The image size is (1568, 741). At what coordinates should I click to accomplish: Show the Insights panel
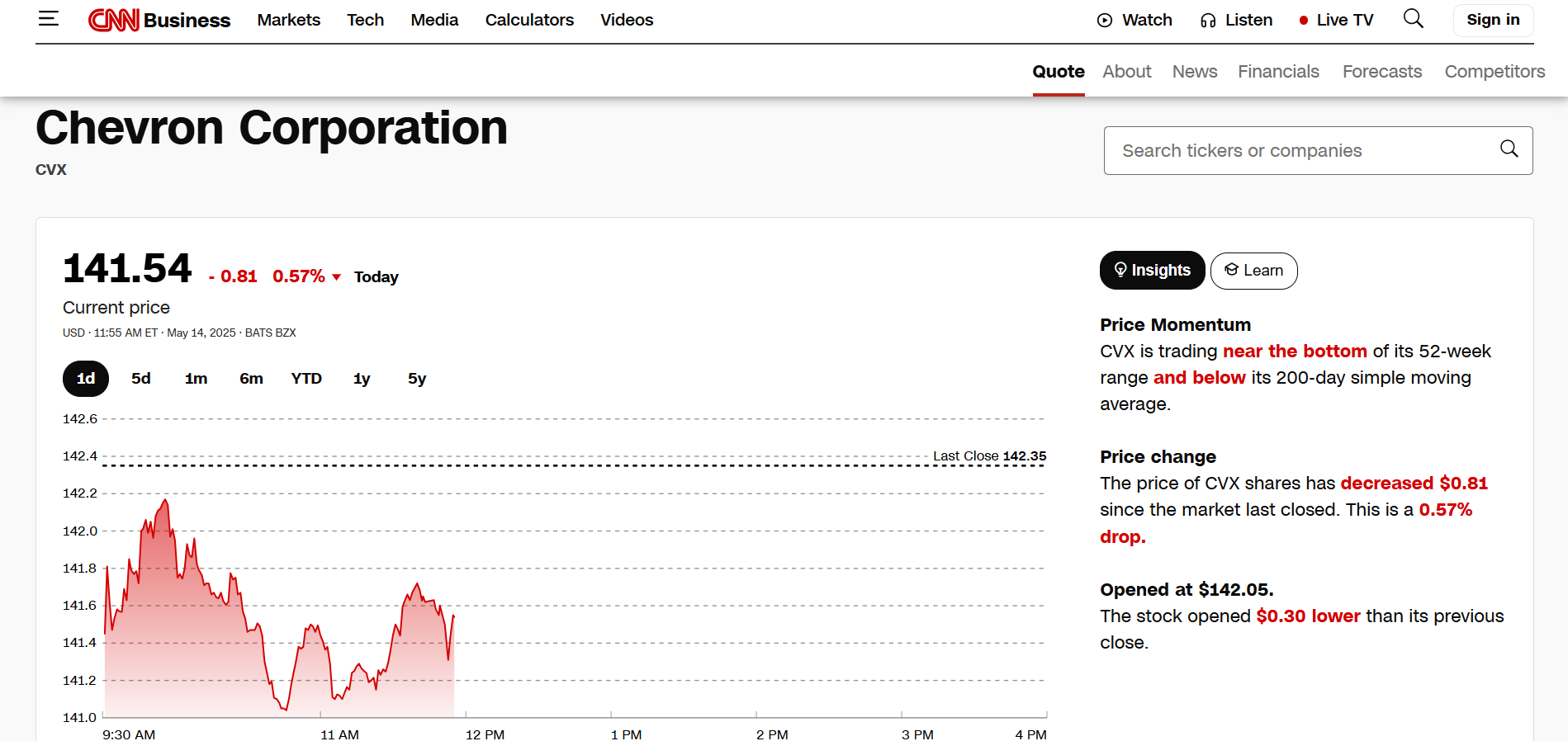(x=1153, y=271)
